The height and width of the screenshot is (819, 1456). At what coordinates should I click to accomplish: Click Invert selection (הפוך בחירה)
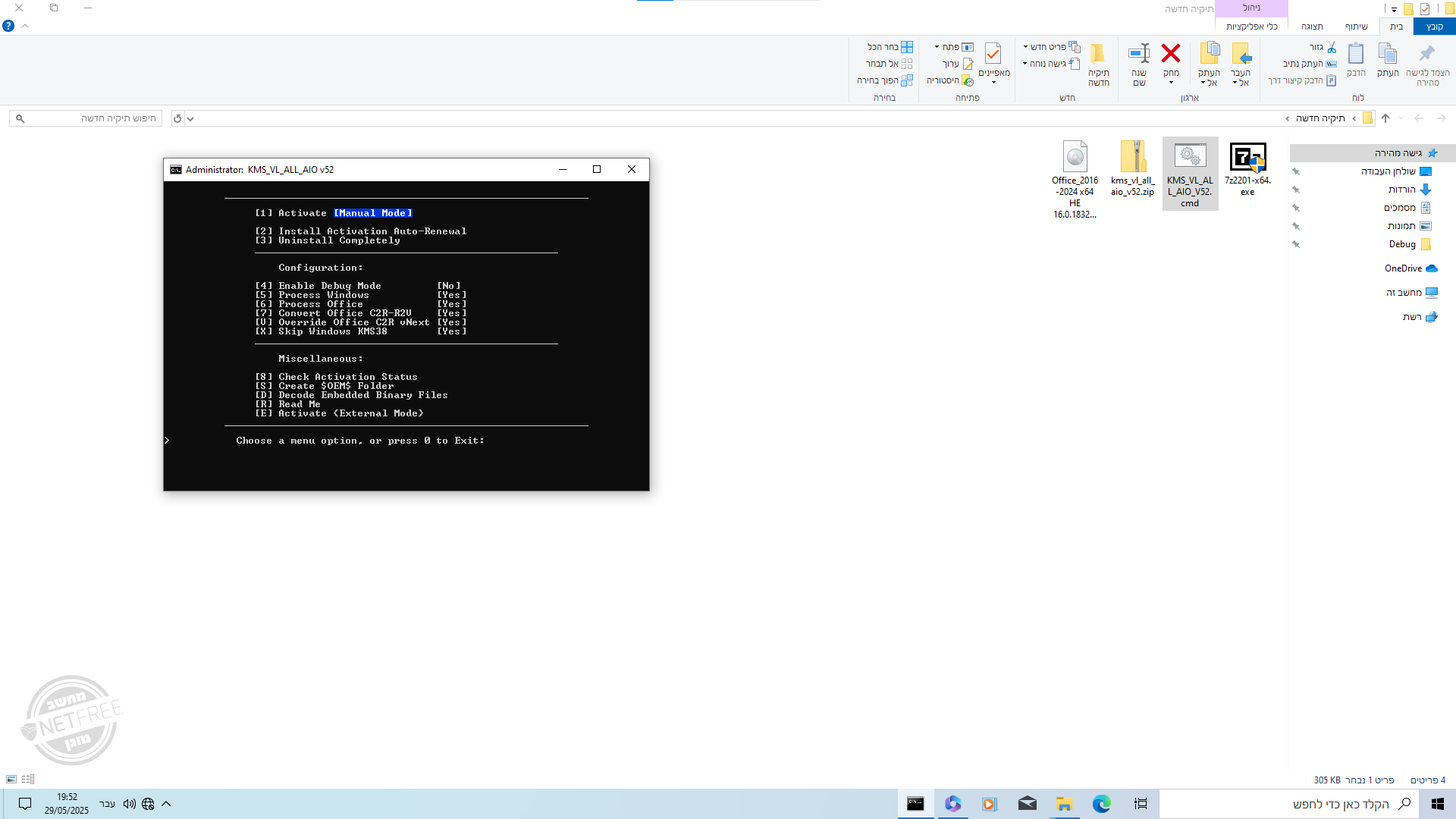(885, 80)
